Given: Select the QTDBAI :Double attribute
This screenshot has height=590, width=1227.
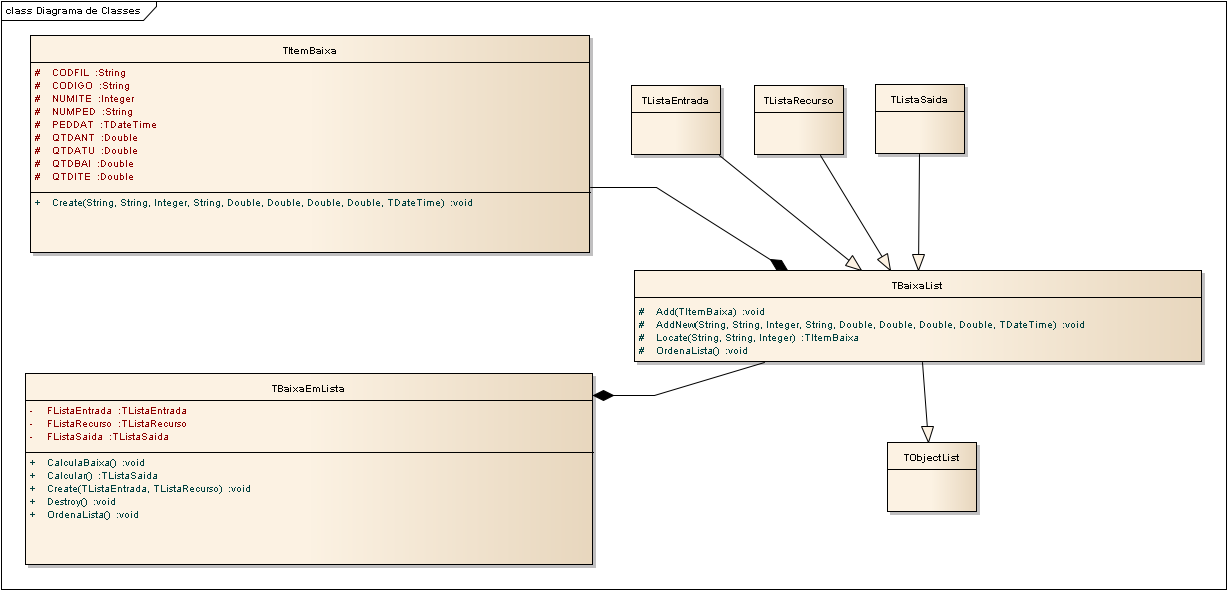Looking at the screenshot, I should tap(93, 164).
